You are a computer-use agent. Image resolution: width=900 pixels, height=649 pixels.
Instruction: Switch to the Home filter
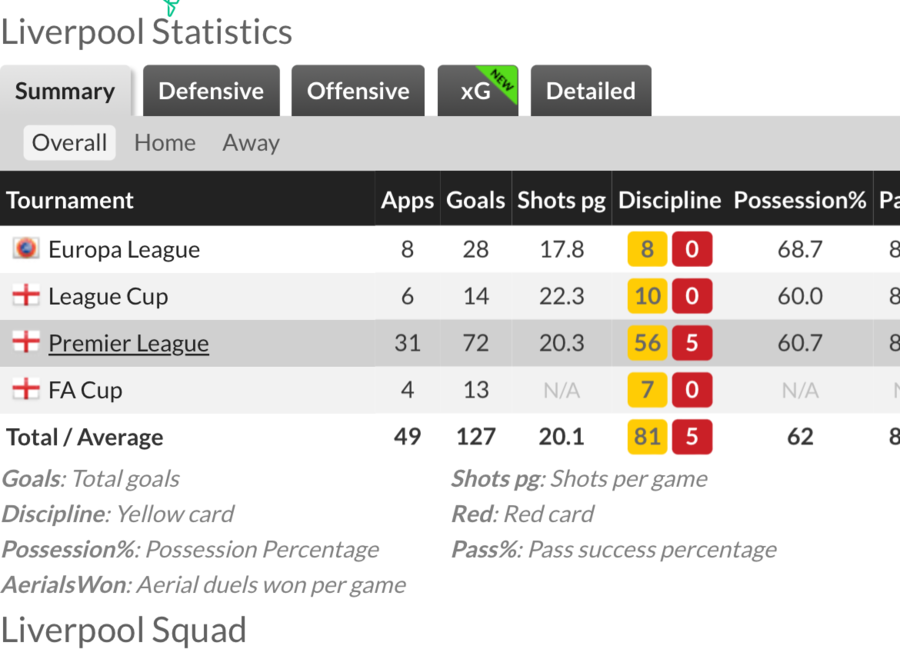pos(165,143)
